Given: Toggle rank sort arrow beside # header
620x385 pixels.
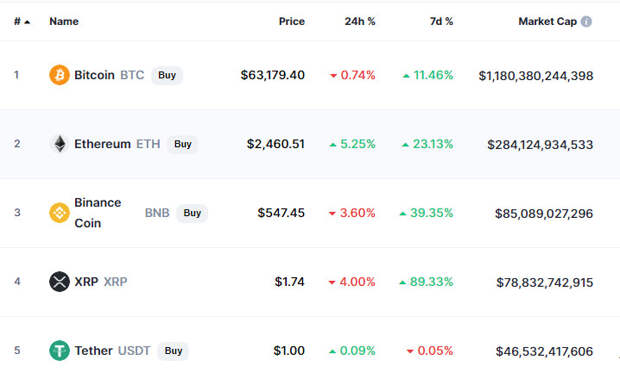Looking at the screenshot, I should pos(27,22).
